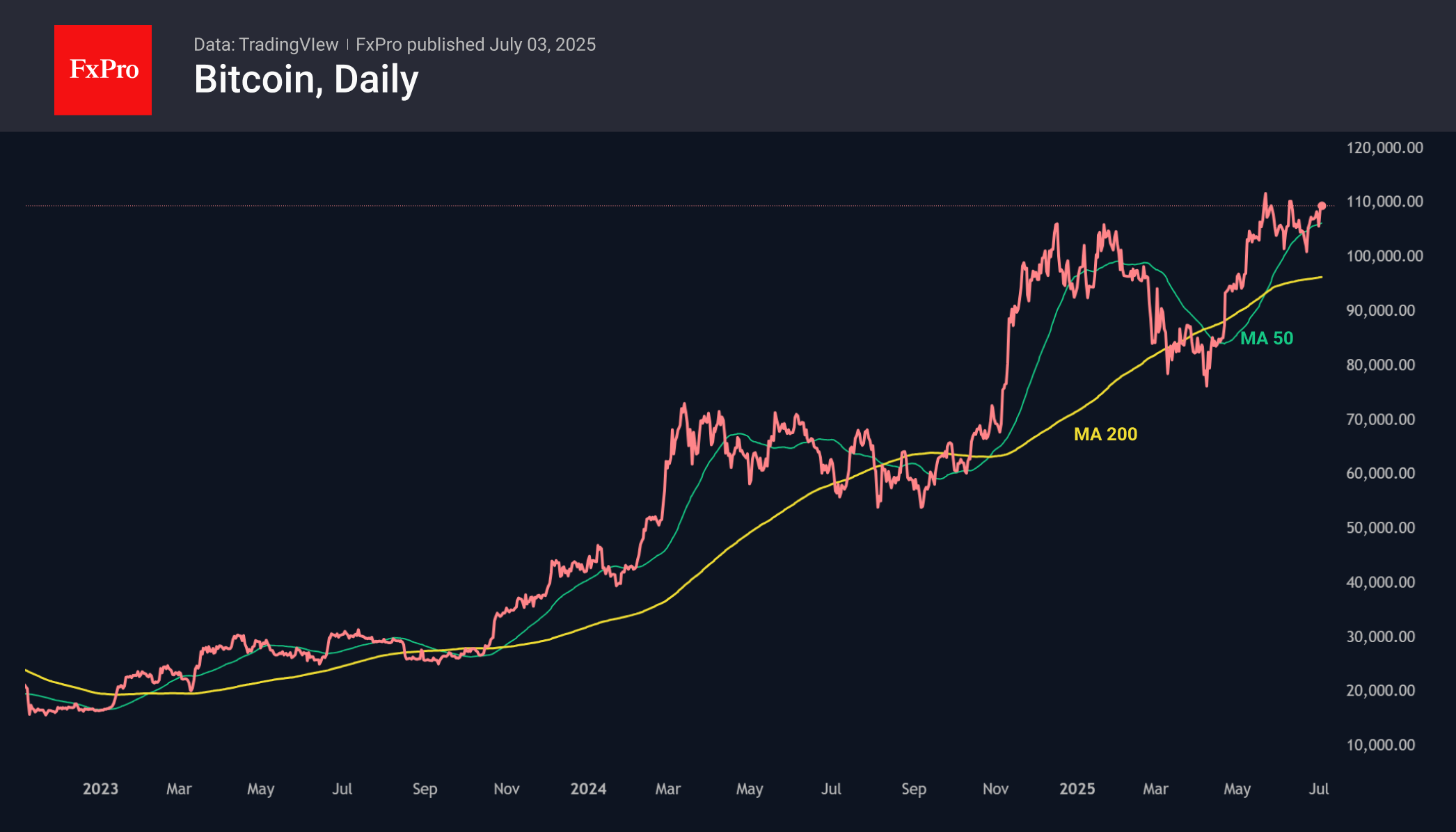1456x832 pixels.
Task: Click the FxPro published date text
Action: [x=475, y=45]
